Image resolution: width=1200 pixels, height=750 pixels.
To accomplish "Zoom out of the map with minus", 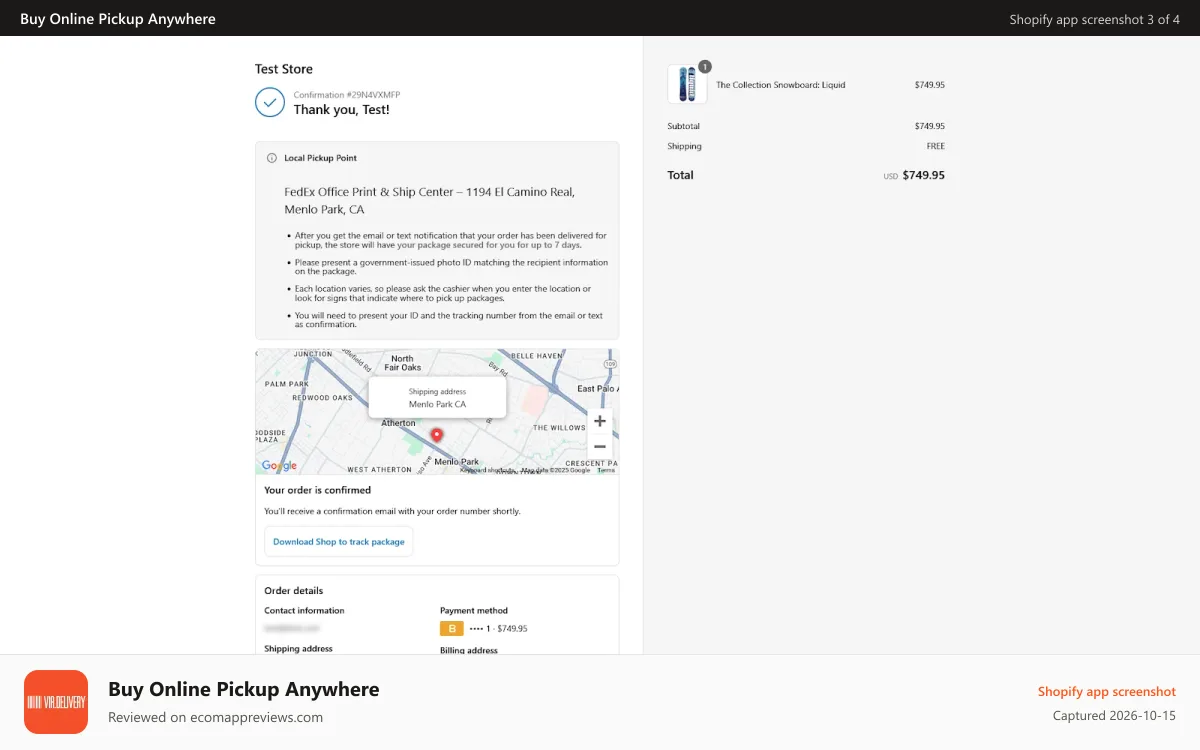I will coord(600,446).
